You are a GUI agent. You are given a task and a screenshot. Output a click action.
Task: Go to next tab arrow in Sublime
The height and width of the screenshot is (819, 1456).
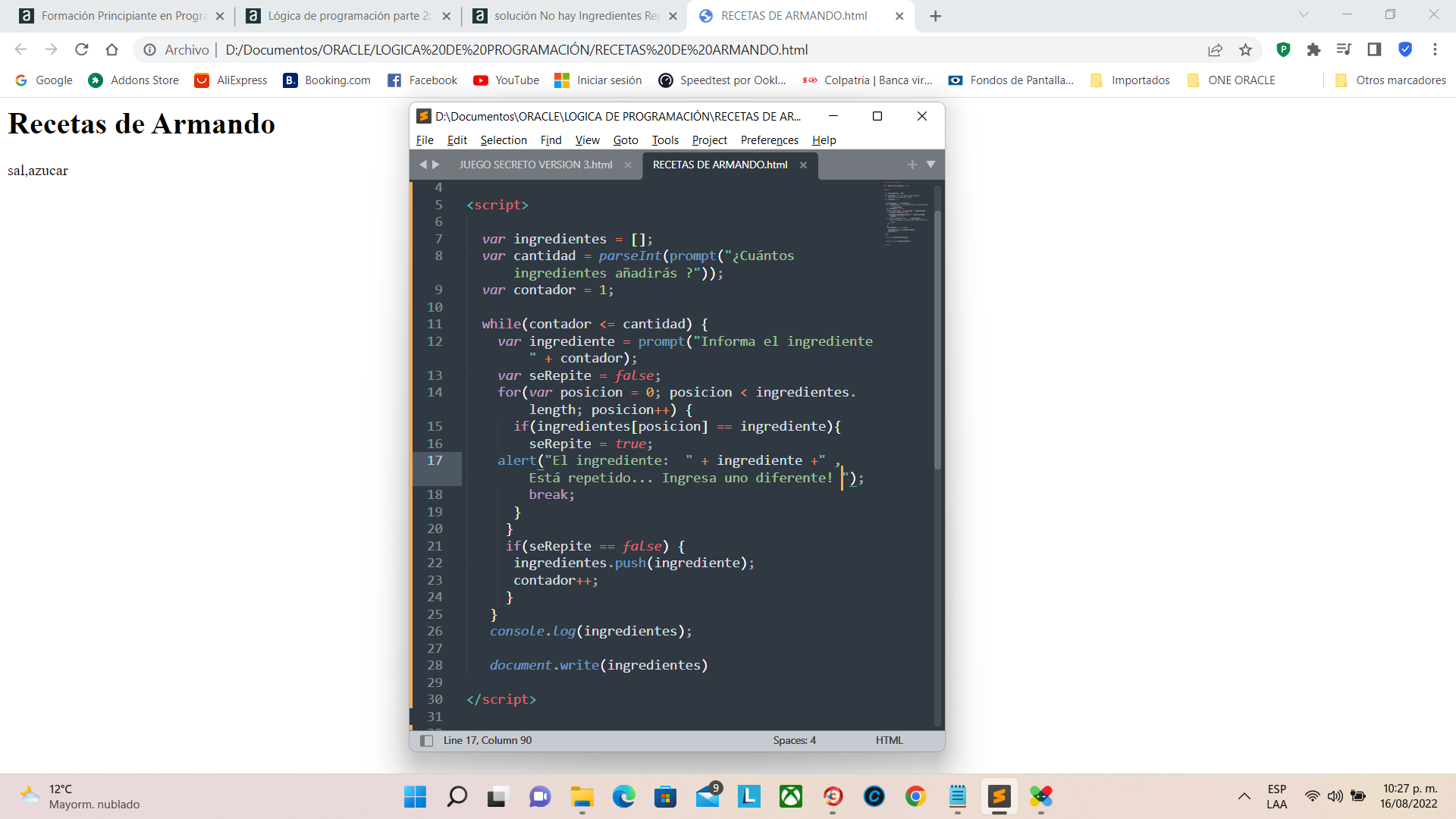(436, 165)
